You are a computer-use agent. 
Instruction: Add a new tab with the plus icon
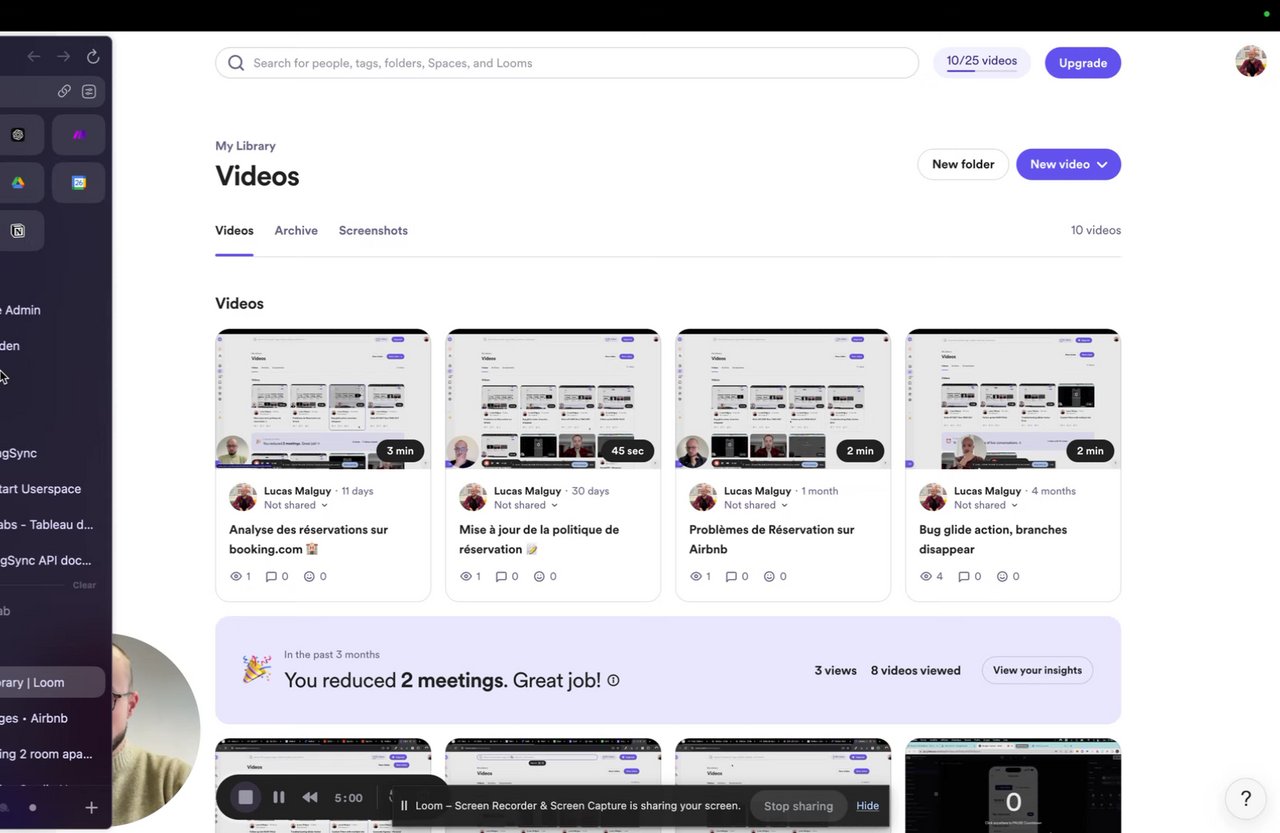[x=91, y=807]
